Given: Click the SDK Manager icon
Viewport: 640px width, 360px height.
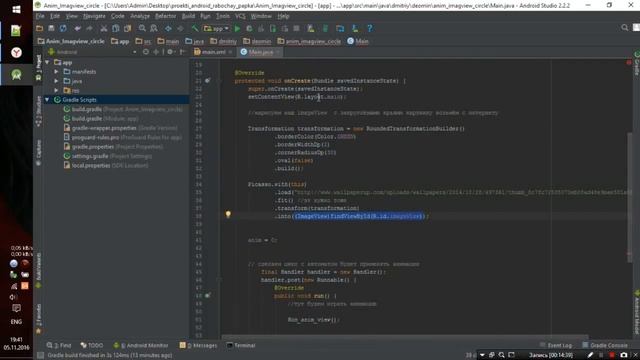Looking at the screenshot, I should pos(355,29).
